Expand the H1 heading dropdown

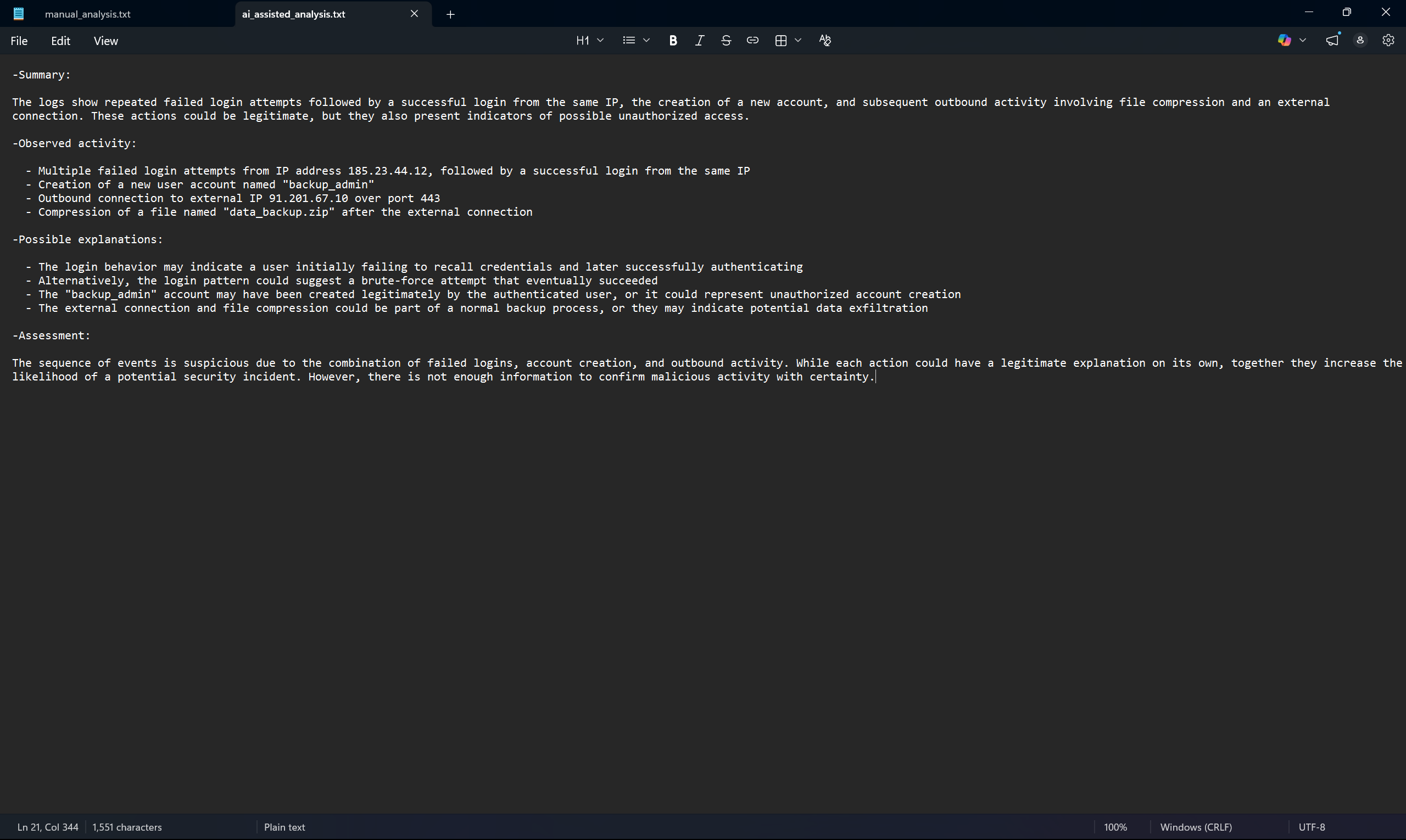(x=589, y=40)
